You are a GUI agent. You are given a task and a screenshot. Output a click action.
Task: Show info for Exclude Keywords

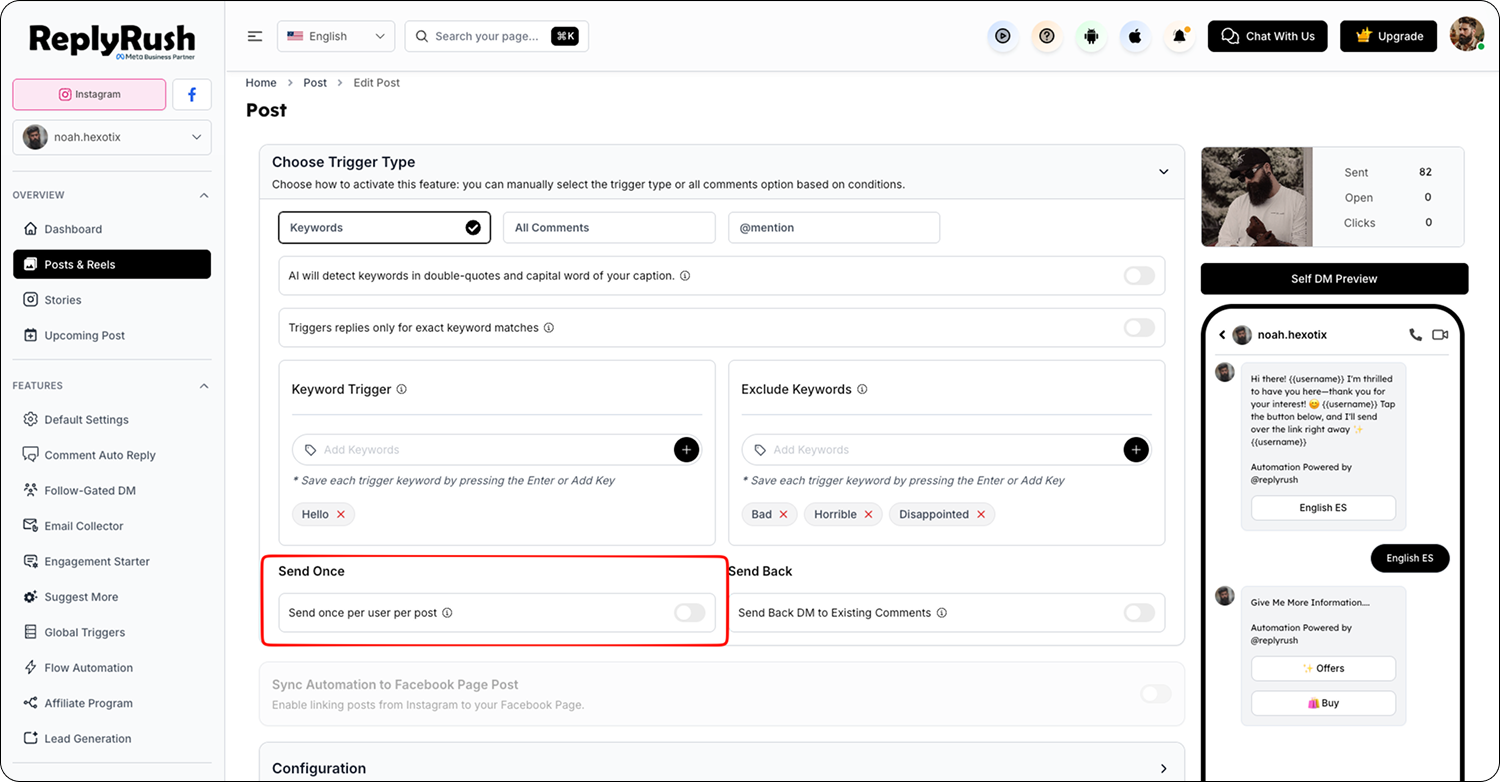pyautogui.click(x=862, y=389)
